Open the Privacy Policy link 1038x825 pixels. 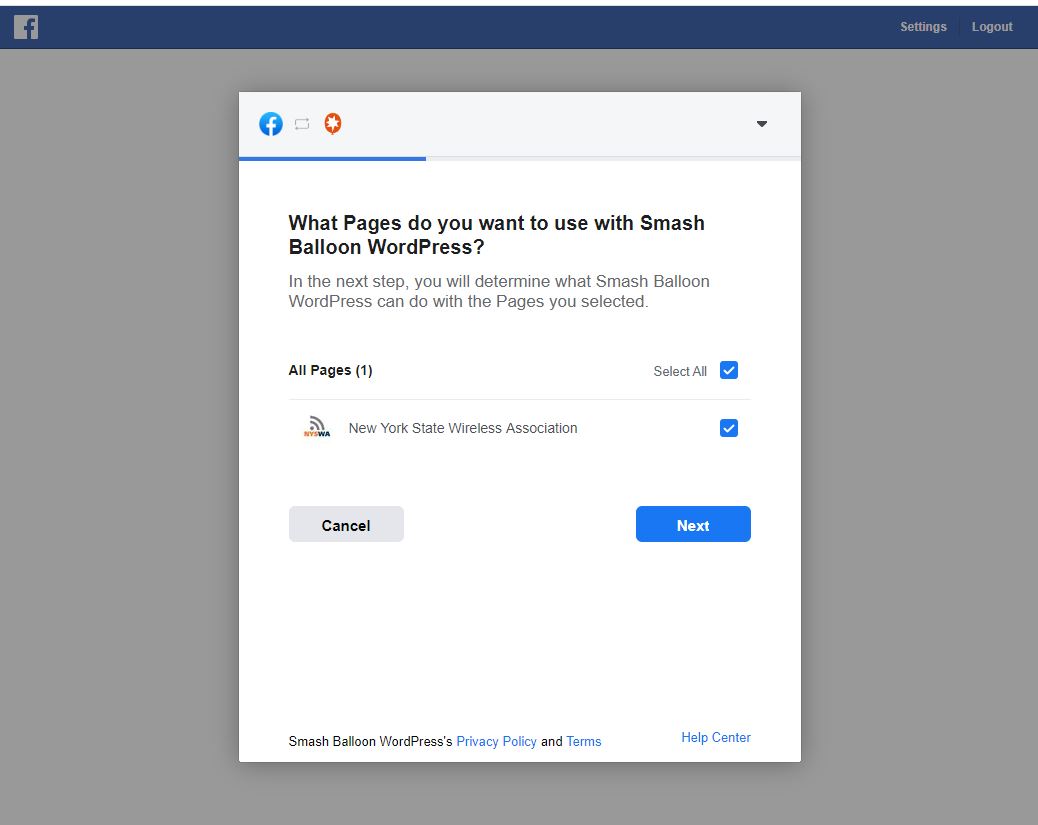496,742
